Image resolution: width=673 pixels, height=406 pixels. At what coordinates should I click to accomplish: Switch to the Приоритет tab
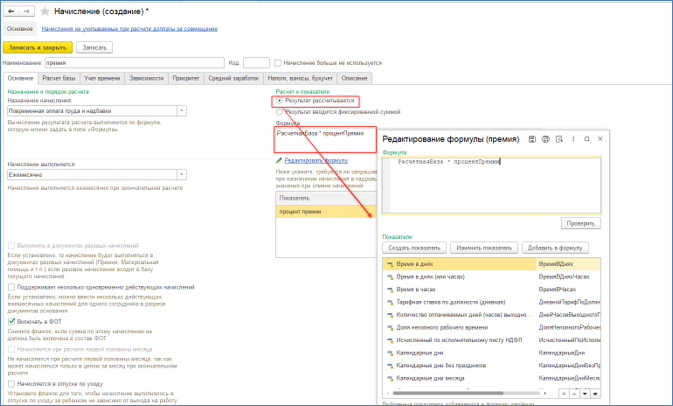click(186, 78)
